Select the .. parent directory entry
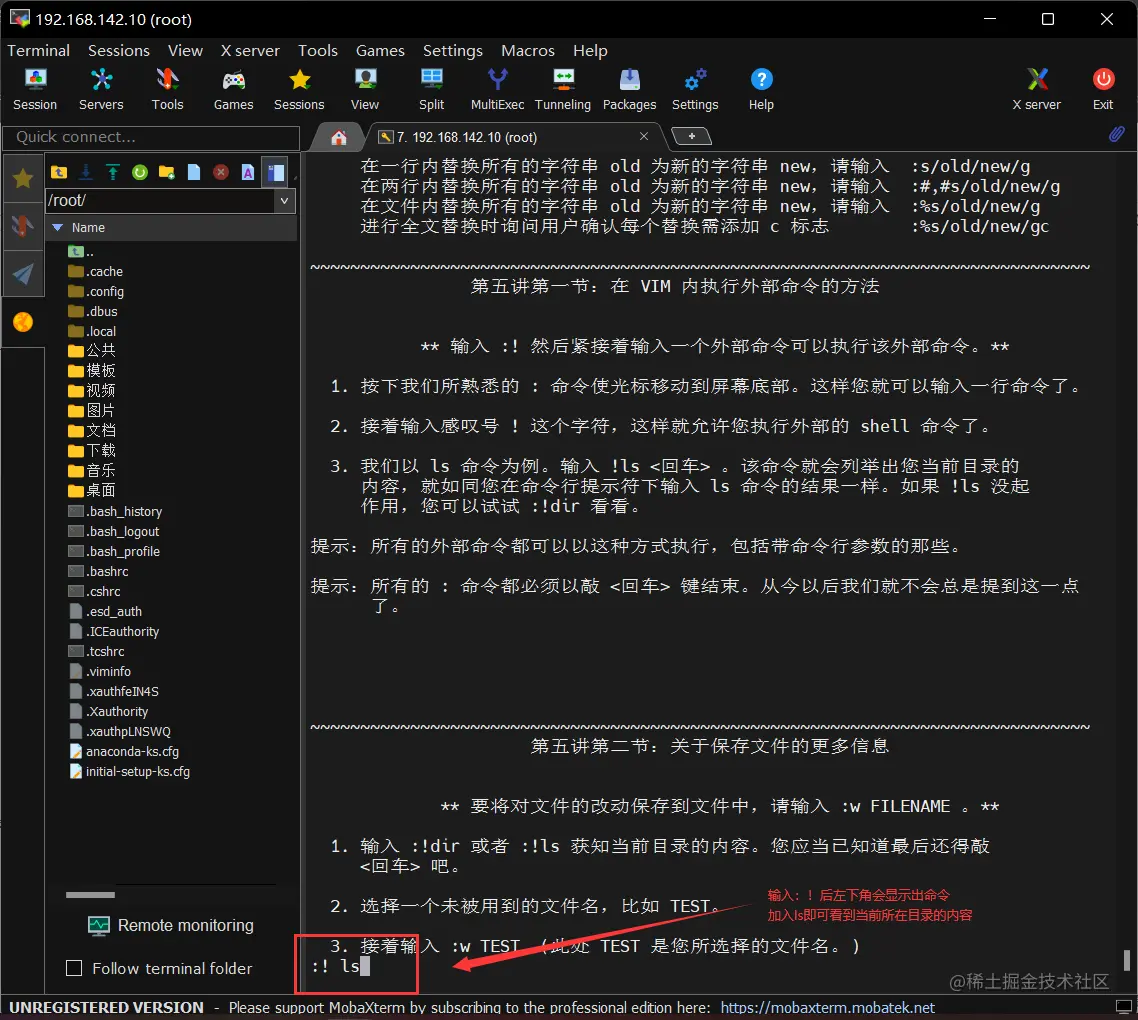 pos(81,252)
